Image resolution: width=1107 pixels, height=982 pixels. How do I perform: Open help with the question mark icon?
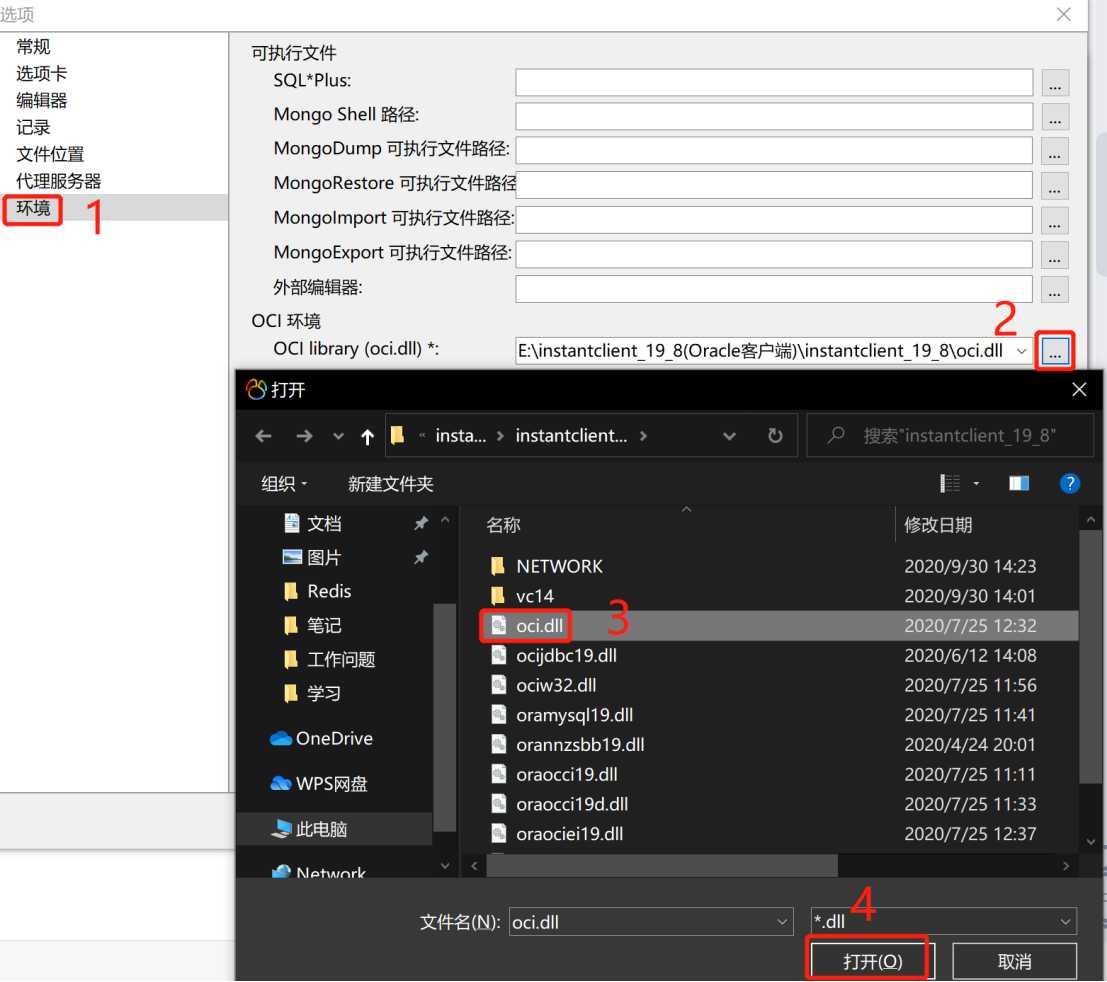pos(1070,483)
